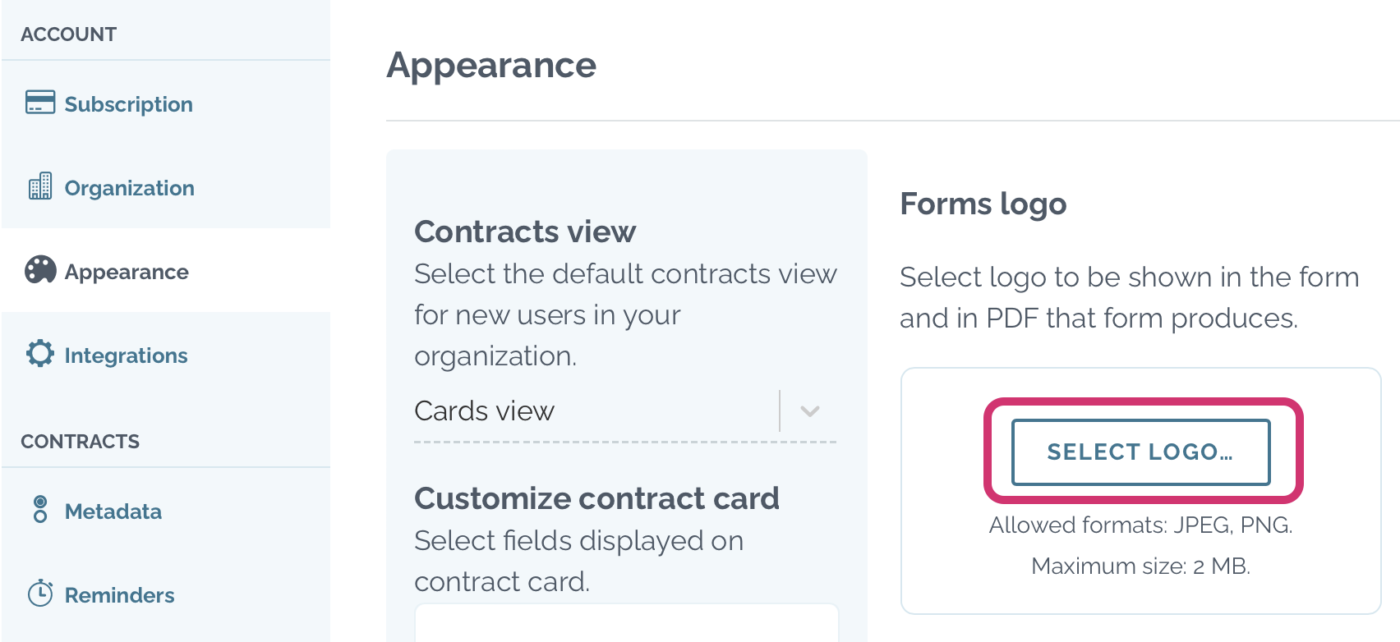Click the Subscription credit card icon
This screenshot has height=642, width=1400.
click(38, 102)
